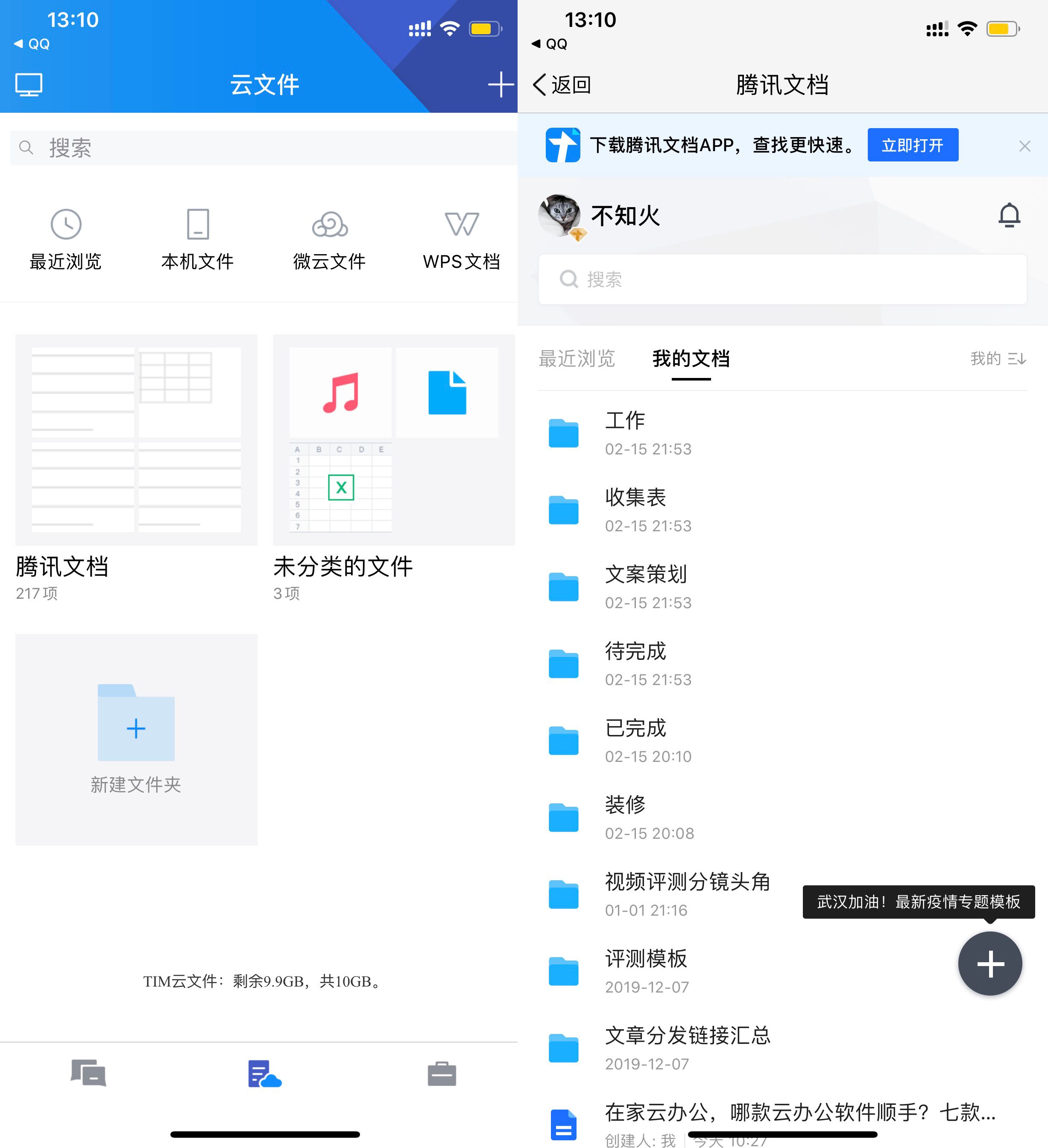The height and width of the screenshot is (1148, 1048).
Task: Tap 立即打开 to open the Tencent Docs app
Action: (x=913, y=145)
